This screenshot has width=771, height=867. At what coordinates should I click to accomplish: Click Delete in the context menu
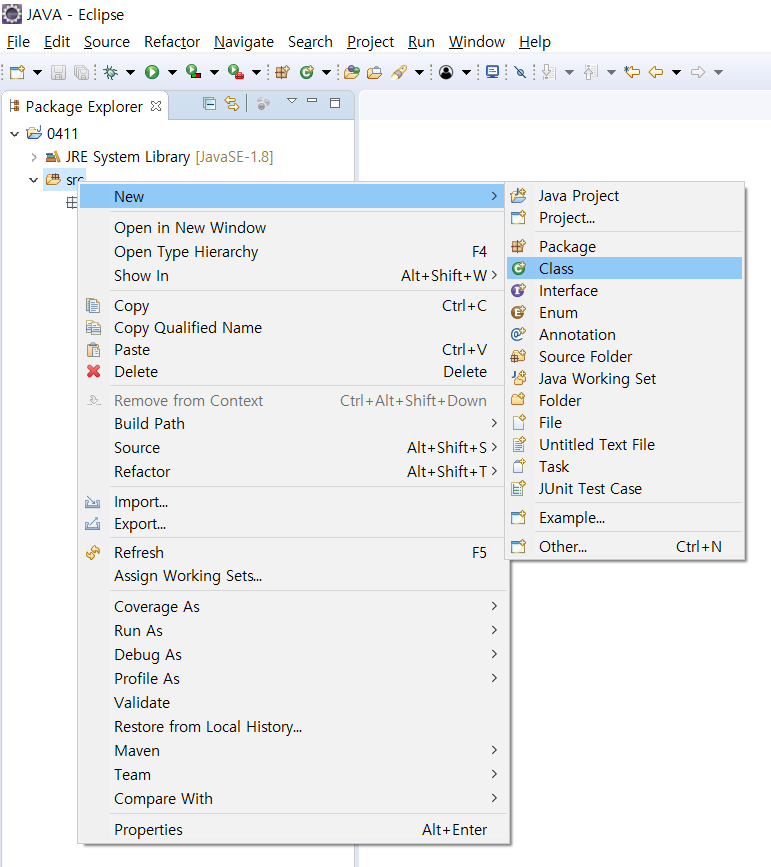(294, 372)
